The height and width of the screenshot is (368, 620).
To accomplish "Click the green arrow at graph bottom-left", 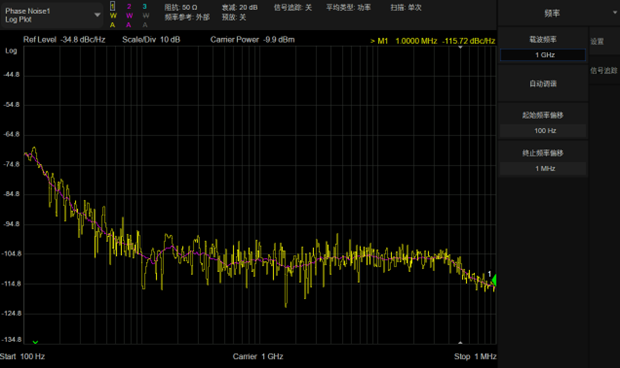I will [35, 342].
